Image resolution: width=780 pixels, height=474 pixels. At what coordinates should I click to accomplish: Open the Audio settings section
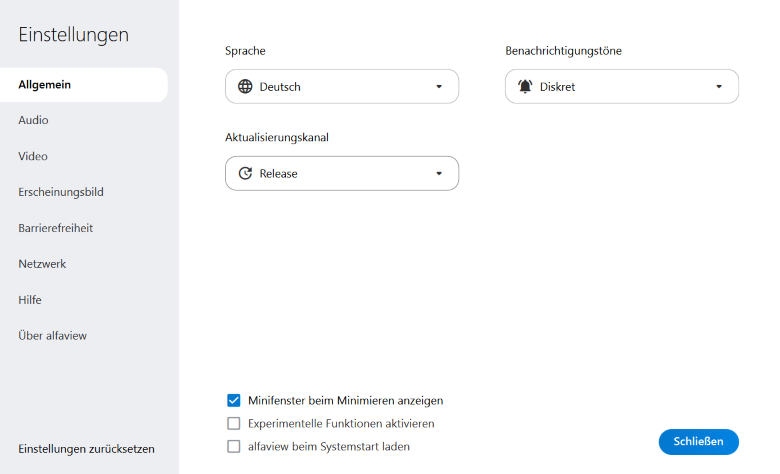pyautogui.click(x=34, y=120)
